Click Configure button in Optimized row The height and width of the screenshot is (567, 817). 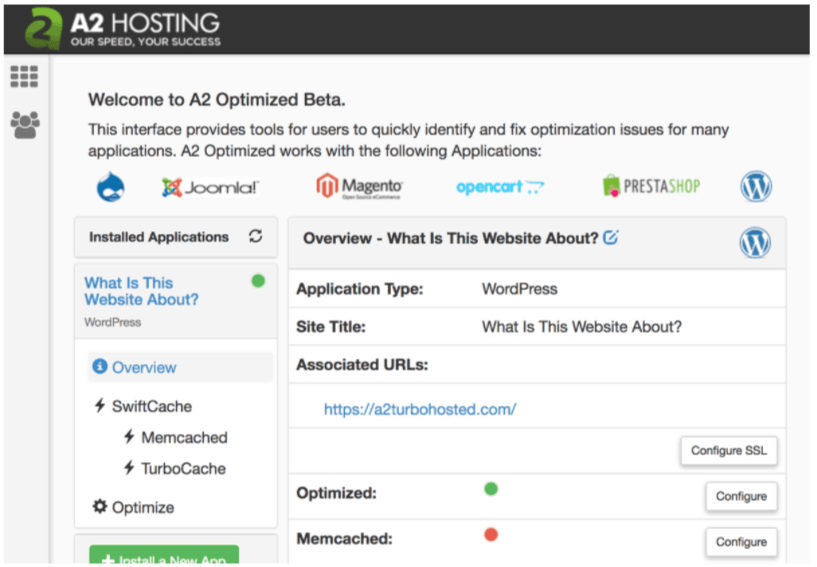tap(741, 496)
